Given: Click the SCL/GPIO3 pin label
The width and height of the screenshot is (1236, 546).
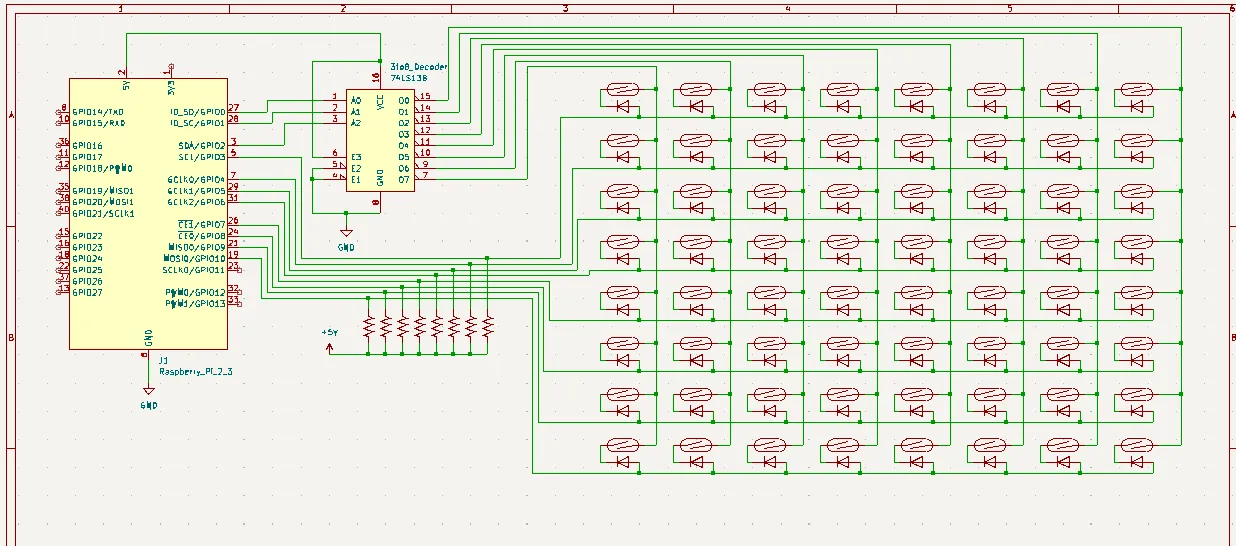Looking at the screenshot, I should point(202,157).
